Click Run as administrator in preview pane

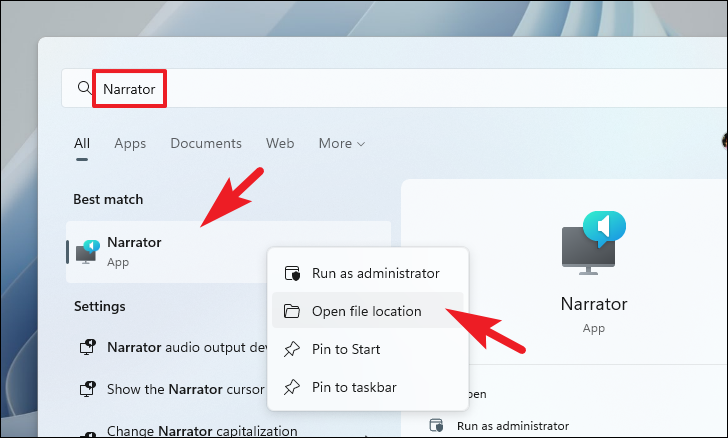coord(513,425)
